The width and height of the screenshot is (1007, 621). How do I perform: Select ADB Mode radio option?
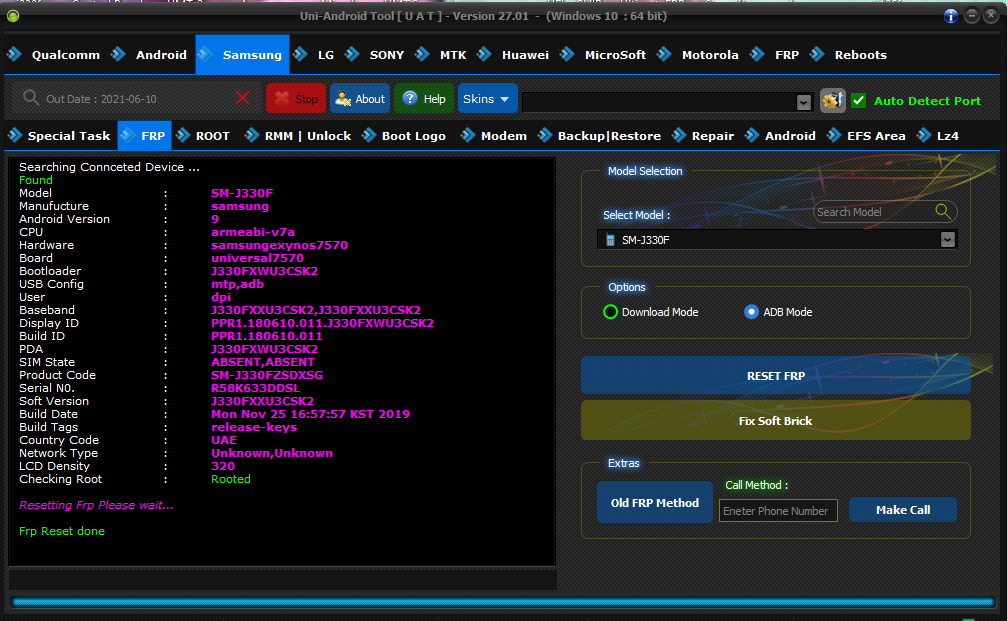pyautogui.click(x=752, y=312)
